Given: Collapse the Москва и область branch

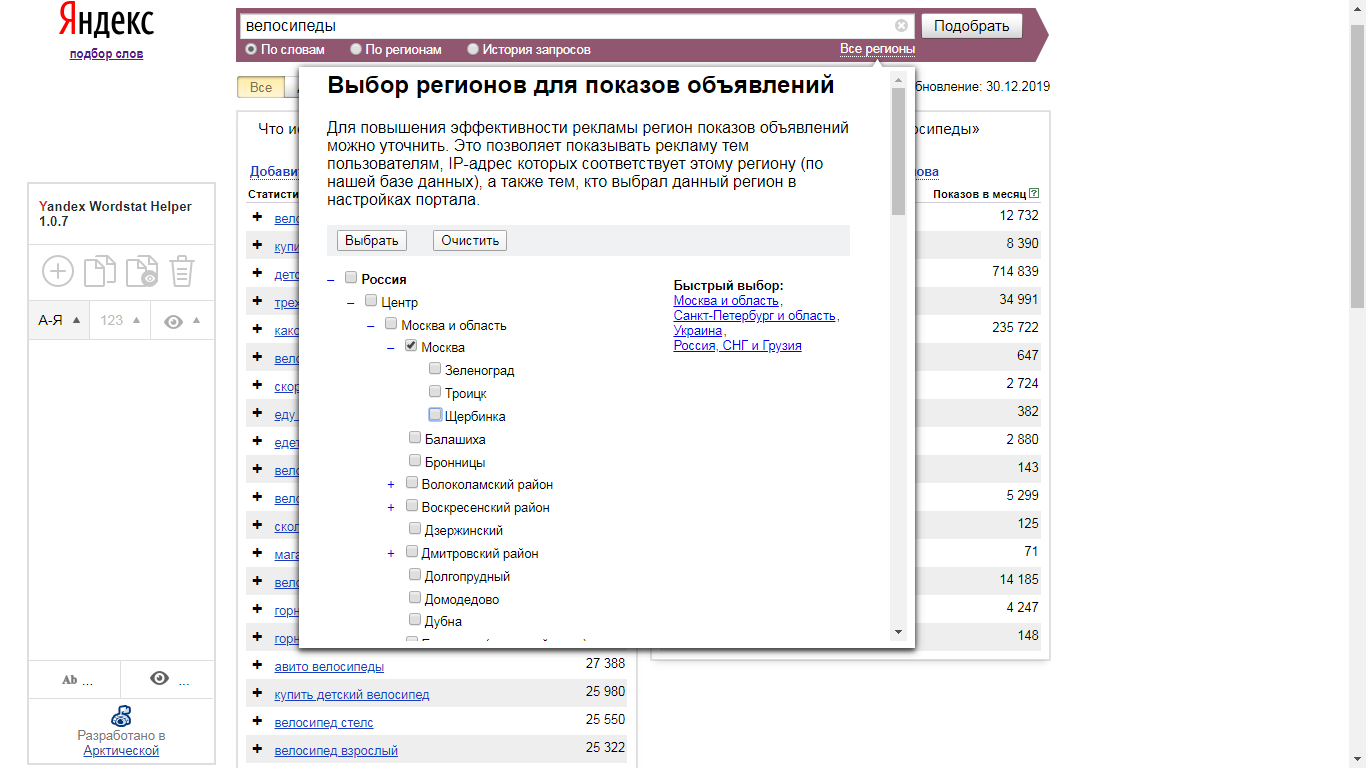Looking at the screenshot, I should (370, 324).
